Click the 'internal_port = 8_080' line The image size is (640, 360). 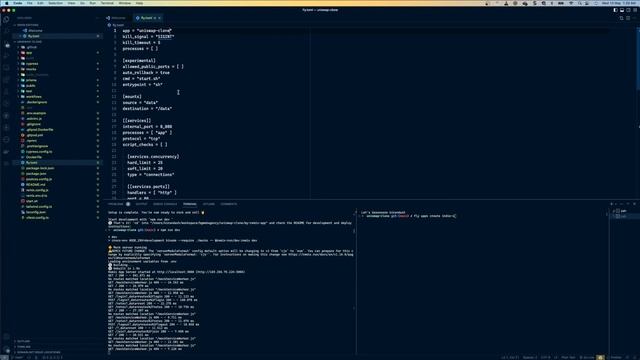click(x=147, y=127)
